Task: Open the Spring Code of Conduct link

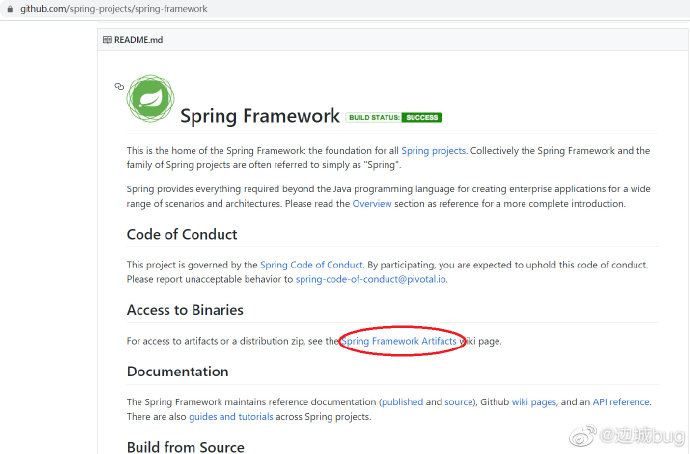Action: point(311,265)
